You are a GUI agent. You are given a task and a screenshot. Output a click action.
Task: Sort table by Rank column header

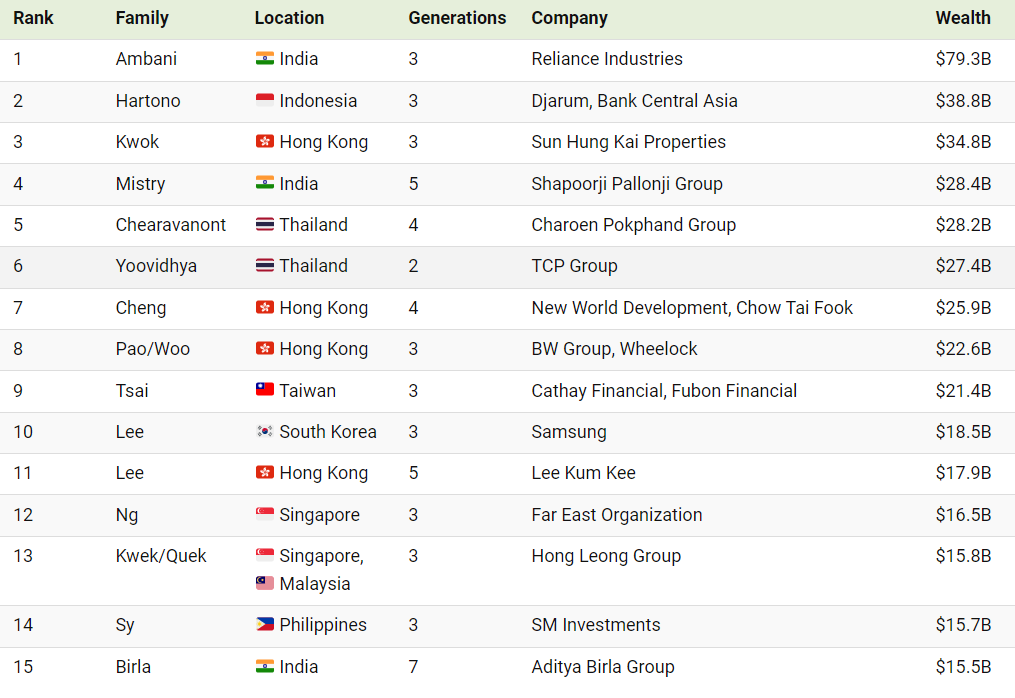coord(33,18)
